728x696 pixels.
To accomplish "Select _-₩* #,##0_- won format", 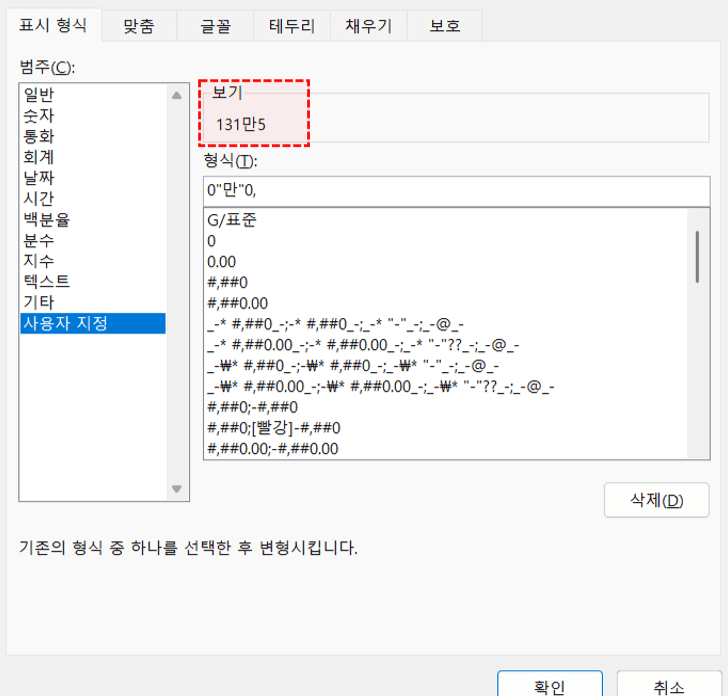I will [x=445, y=366].
